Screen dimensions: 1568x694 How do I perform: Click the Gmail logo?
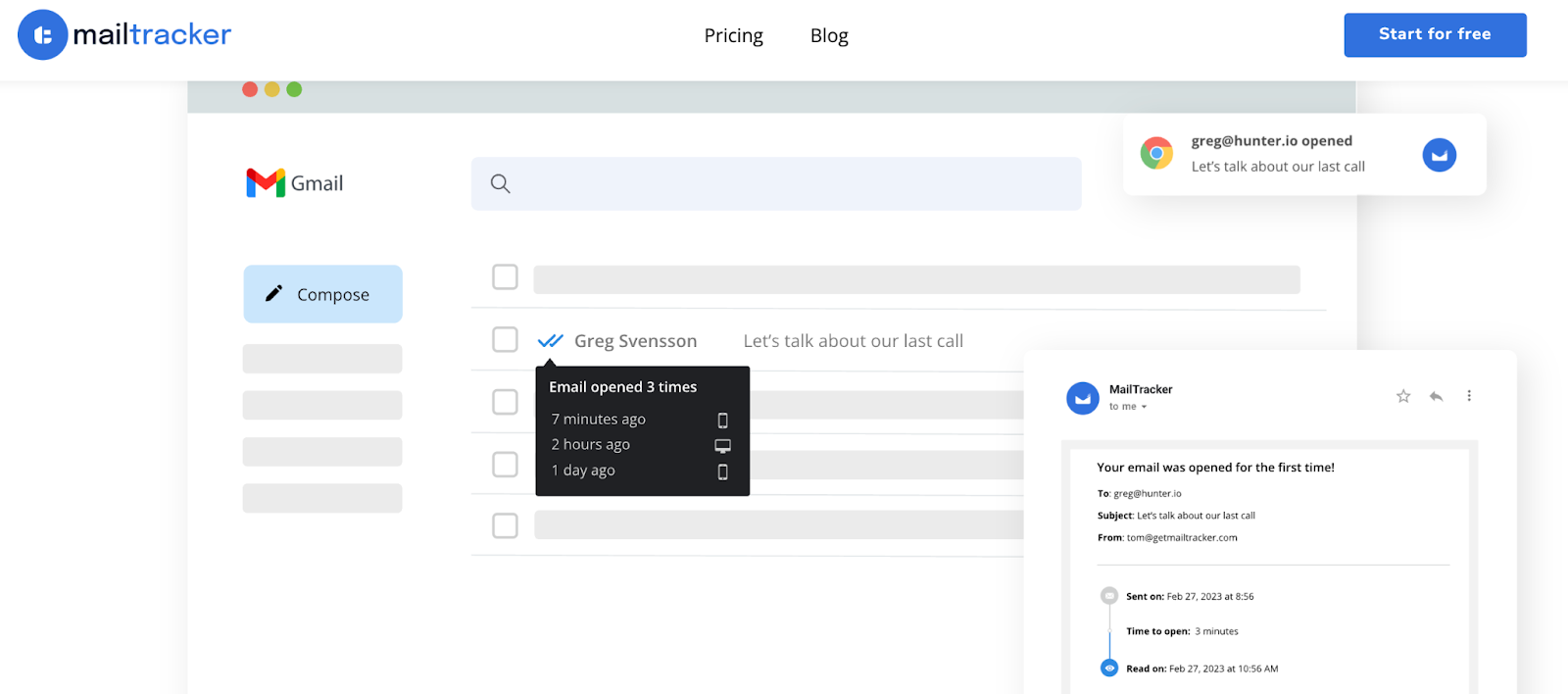(295, 183)
